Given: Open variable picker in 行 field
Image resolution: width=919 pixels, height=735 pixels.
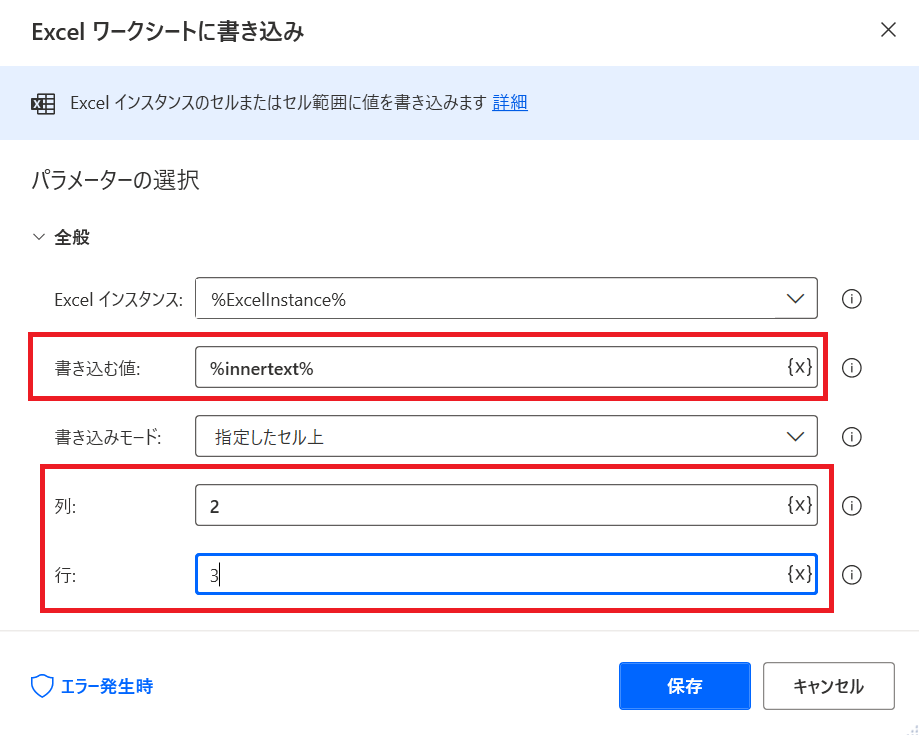Looking at the screenshot, I should pyautogui.click(x=799, y=574).
